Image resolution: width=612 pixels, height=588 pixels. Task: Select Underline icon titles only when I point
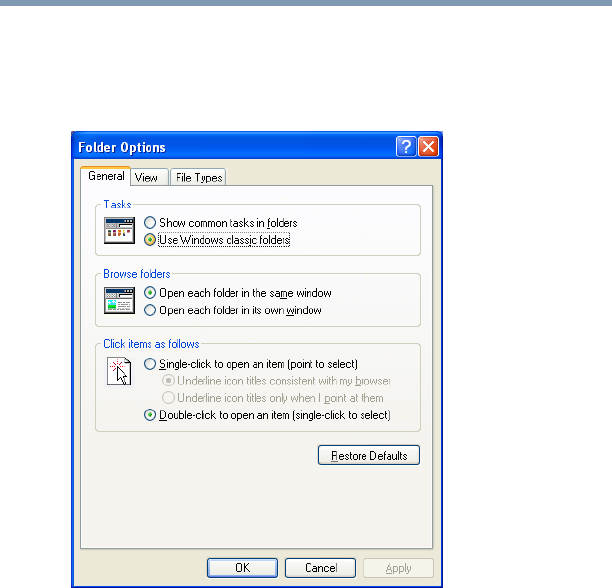coord(273,398)
